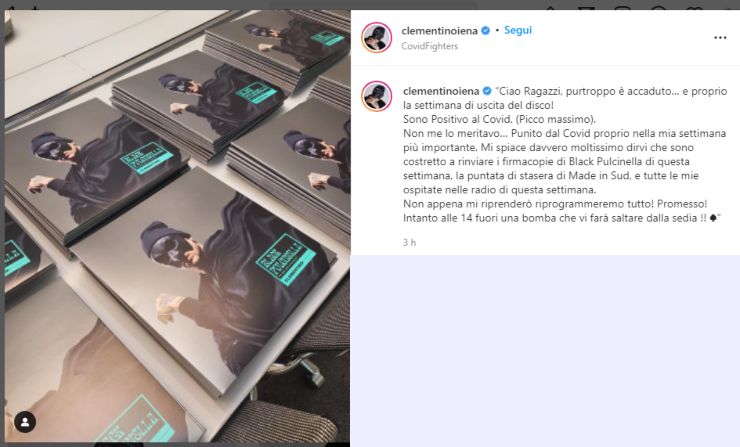Click clementinoiena username in the caption

tap(441, 91)
